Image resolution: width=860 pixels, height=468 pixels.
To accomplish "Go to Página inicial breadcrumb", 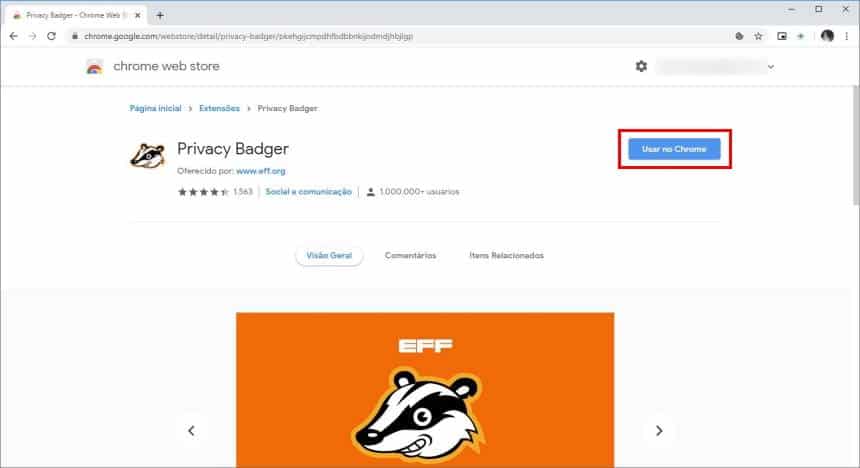I will pos(155,108).
